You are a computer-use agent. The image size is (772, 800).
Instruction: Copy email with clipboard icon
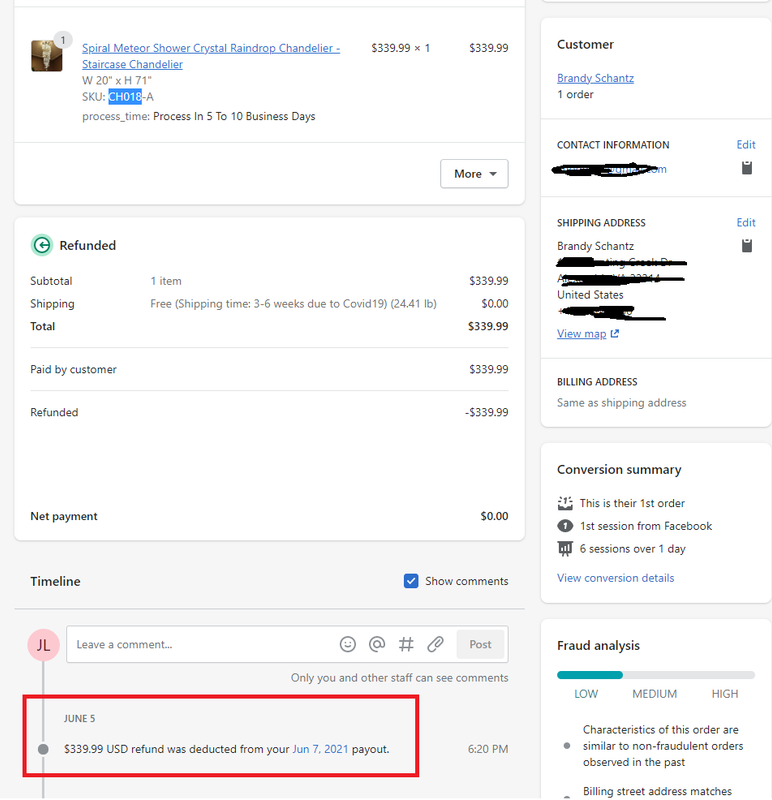point(746,168)
